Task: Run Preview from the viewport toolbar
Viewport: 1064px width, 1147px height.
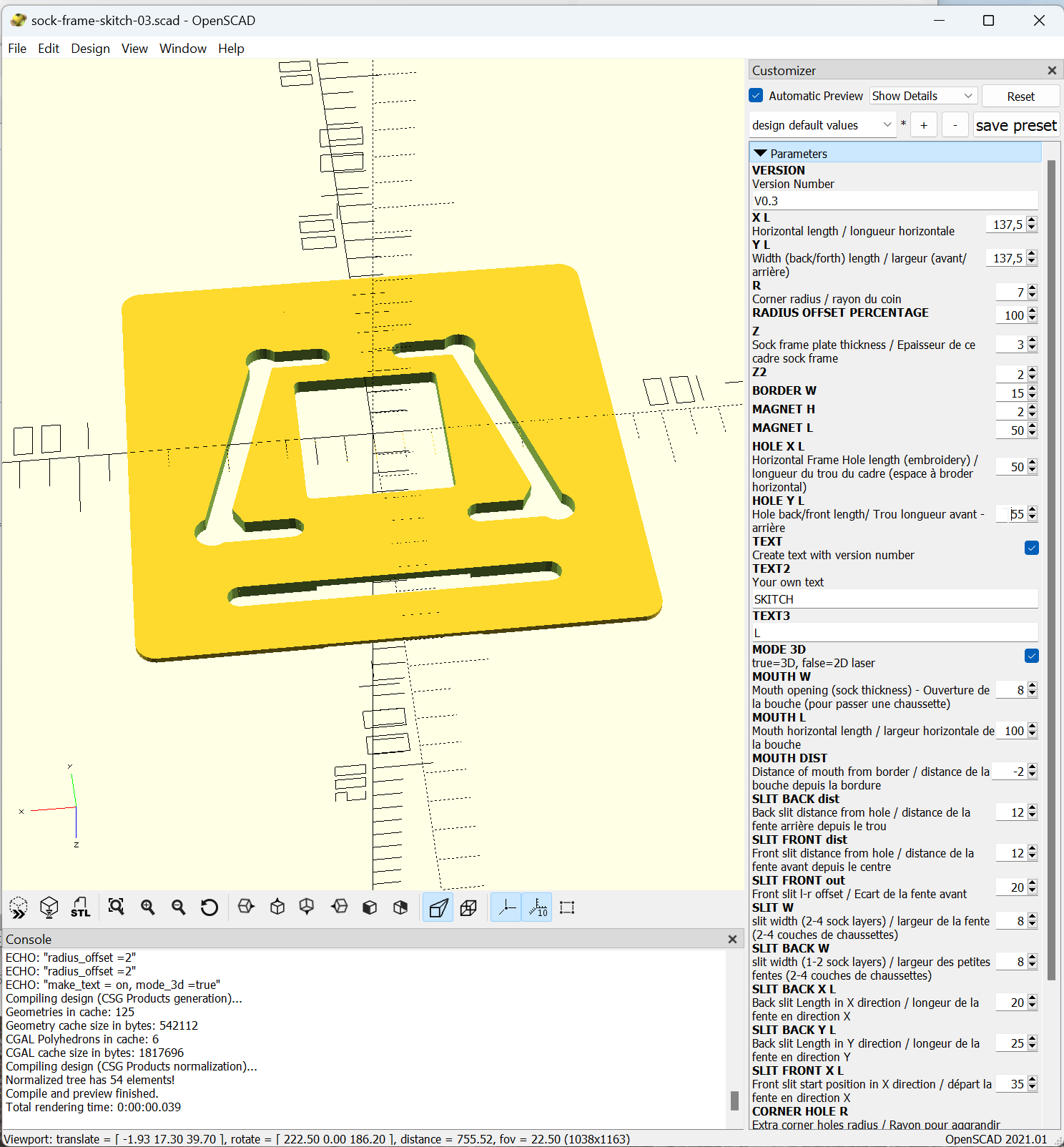Action: pos(19,907)
